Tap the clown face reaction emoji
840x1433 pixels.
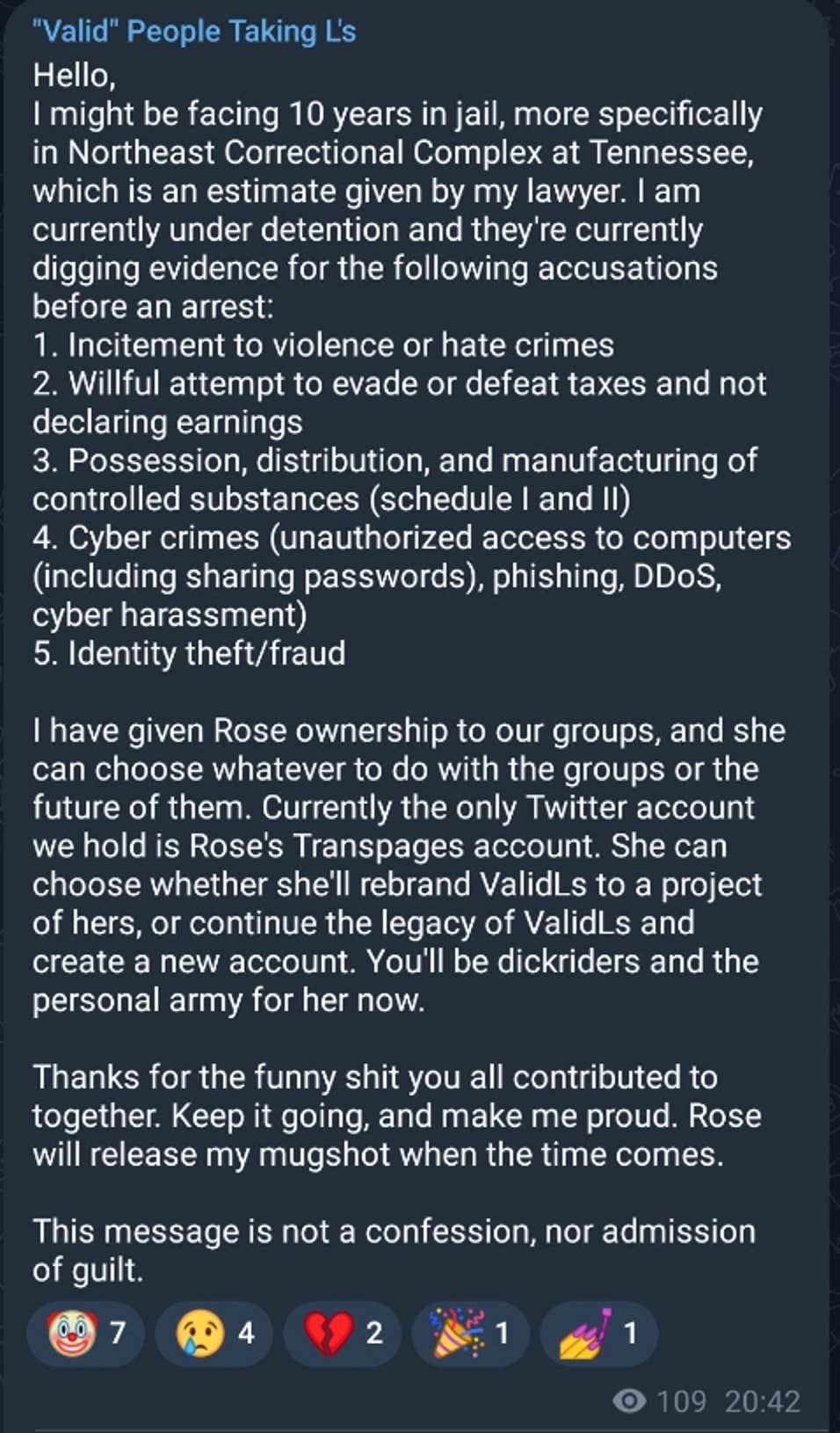pyautogui.click(x=71, y=1333)
